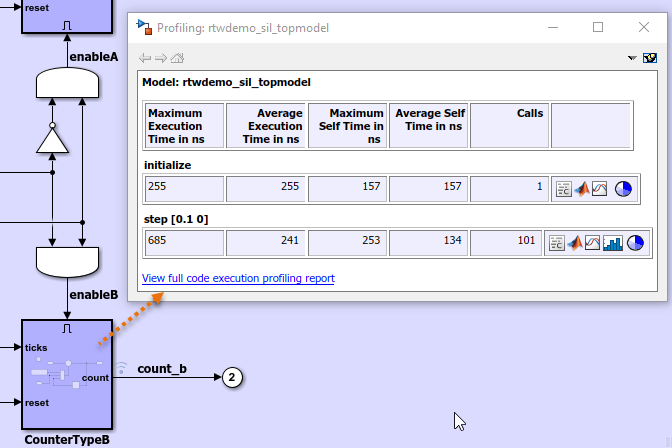Go back using the left arrow in Profiling window
This screenshot has width=672, height=448.
pos(145,58)
